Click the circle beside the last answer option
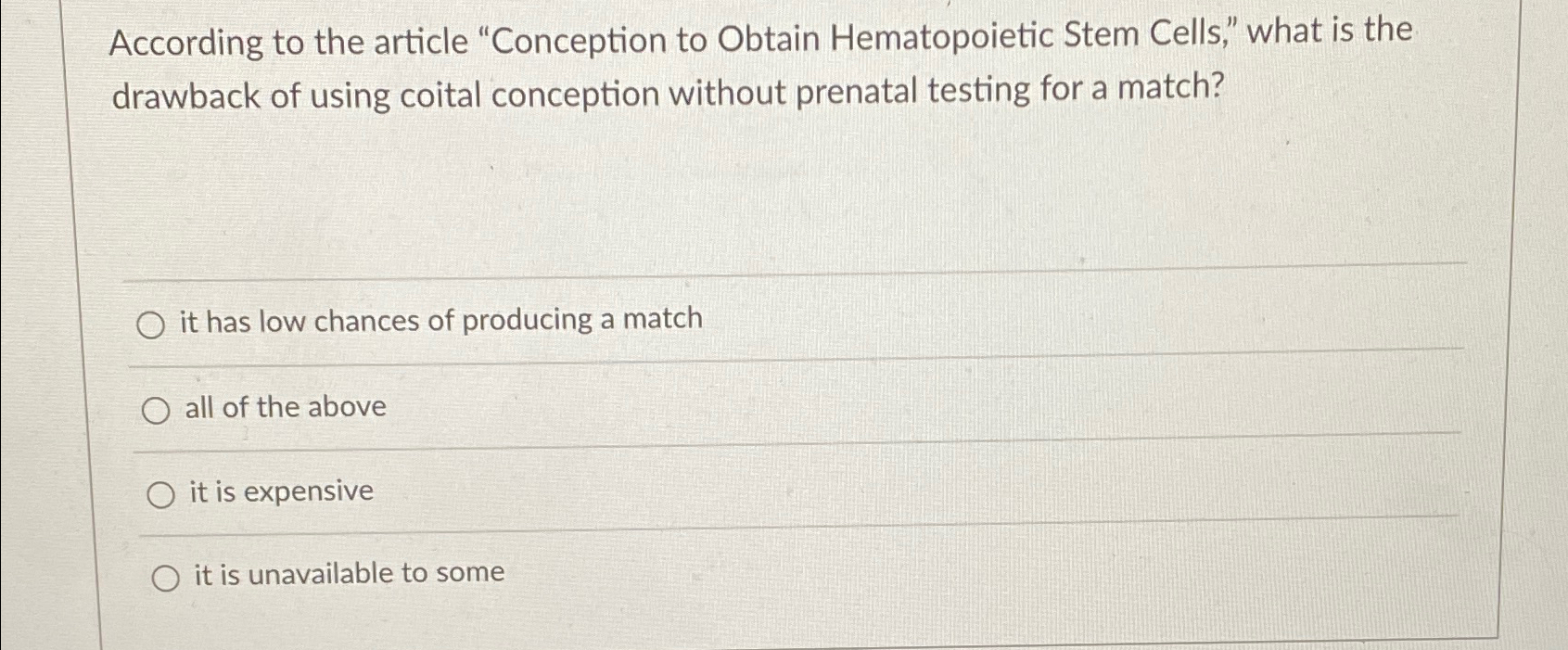 167,576
